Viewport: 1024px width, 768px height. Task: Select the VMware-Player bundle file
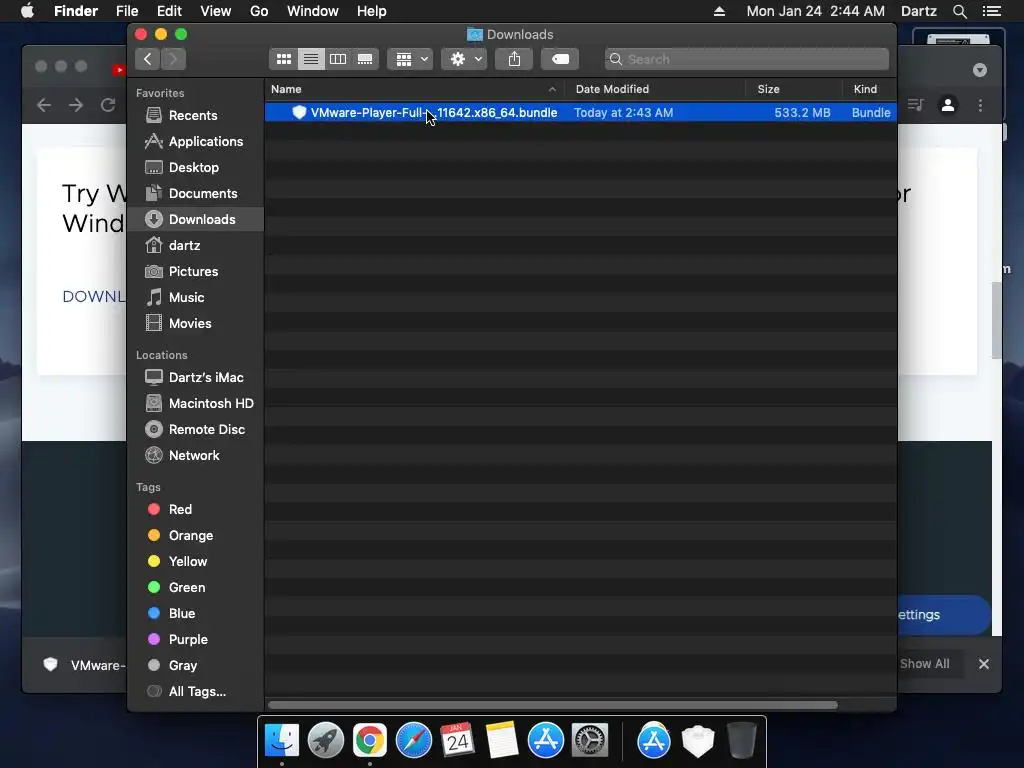pyautogui.click(x=580, y=112)
